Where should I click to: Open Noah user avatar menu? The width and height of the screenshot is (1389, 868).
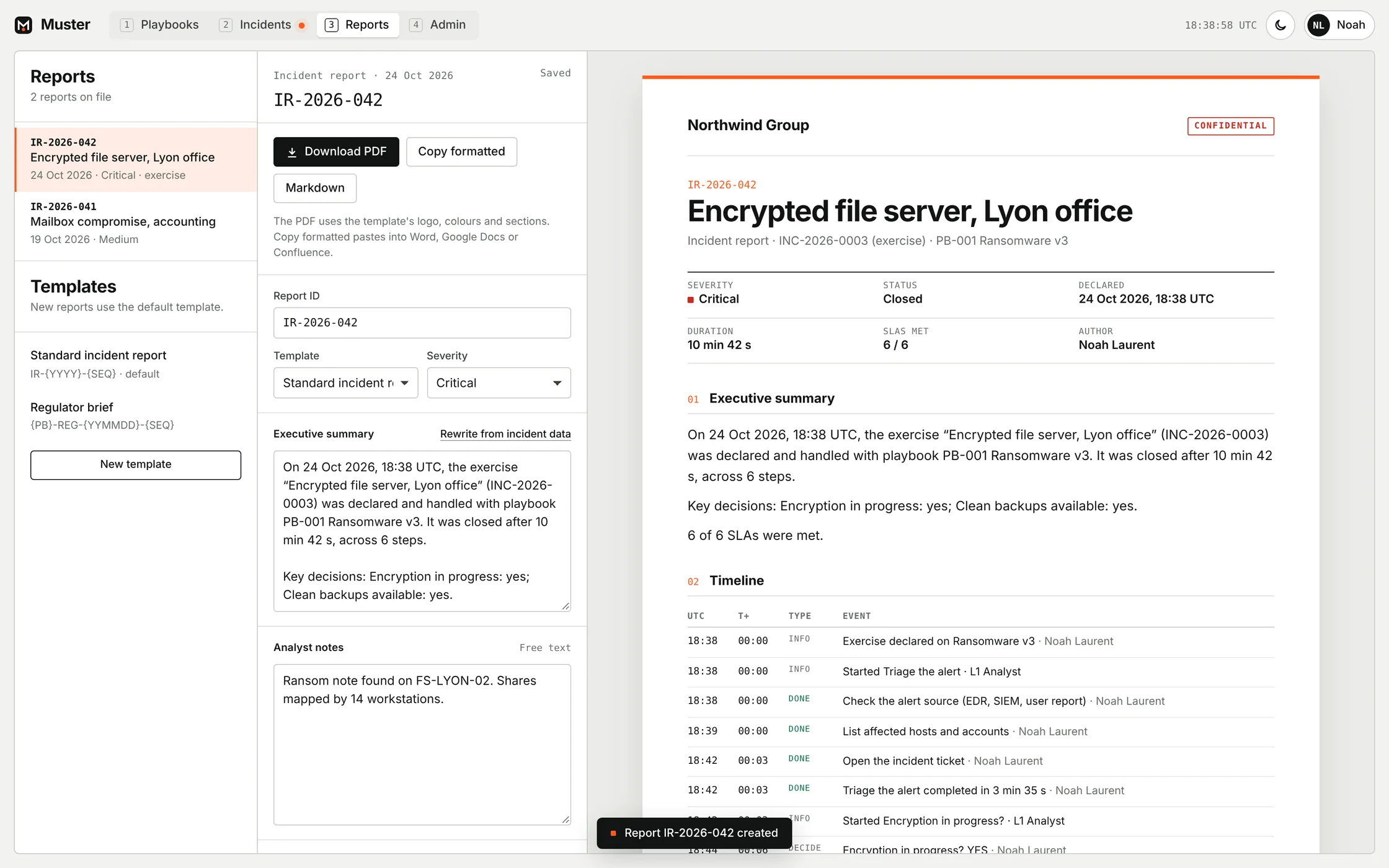[x=1339, y=25]
